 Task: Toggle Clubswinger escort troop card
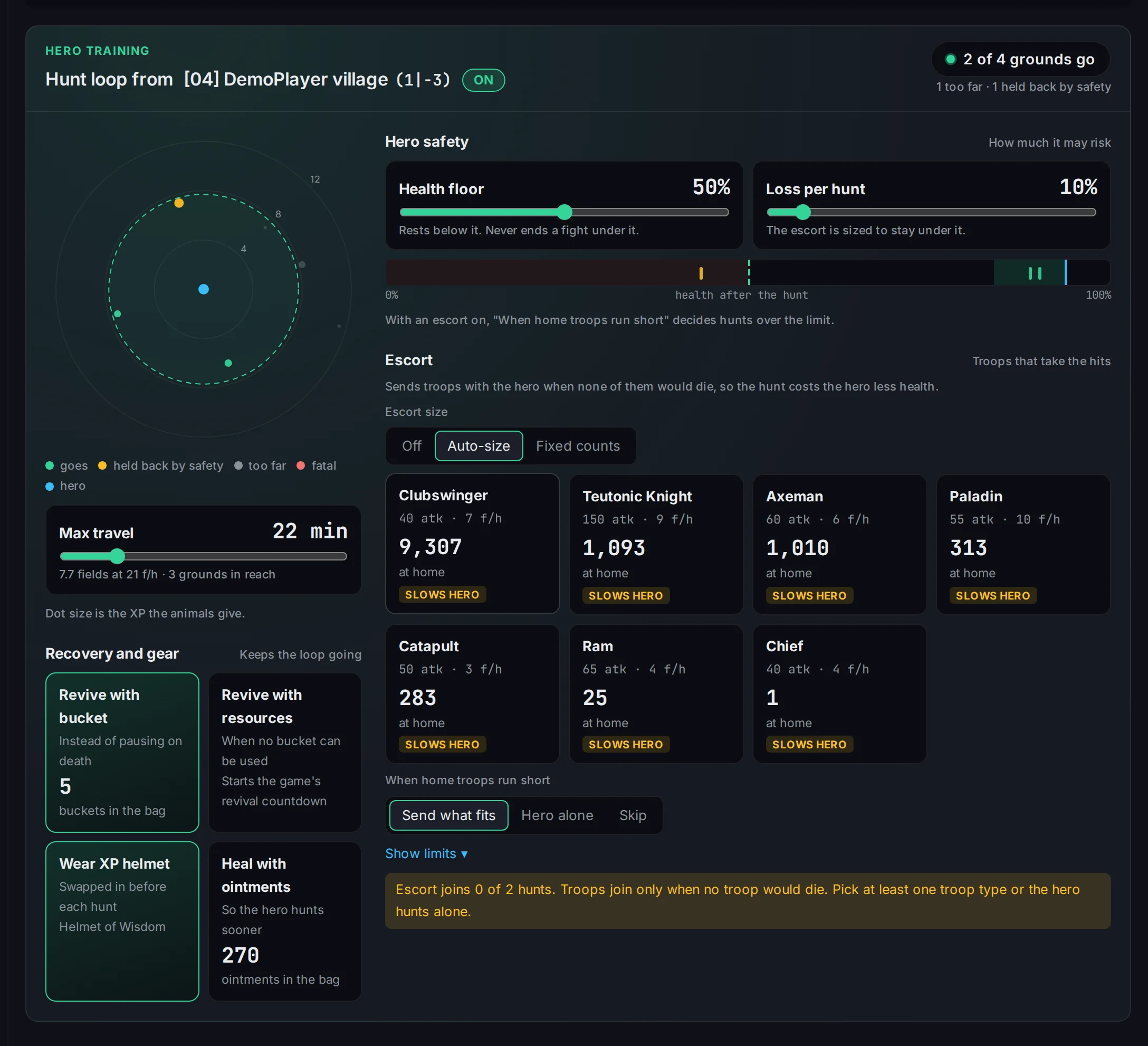[x=472, y=544]
